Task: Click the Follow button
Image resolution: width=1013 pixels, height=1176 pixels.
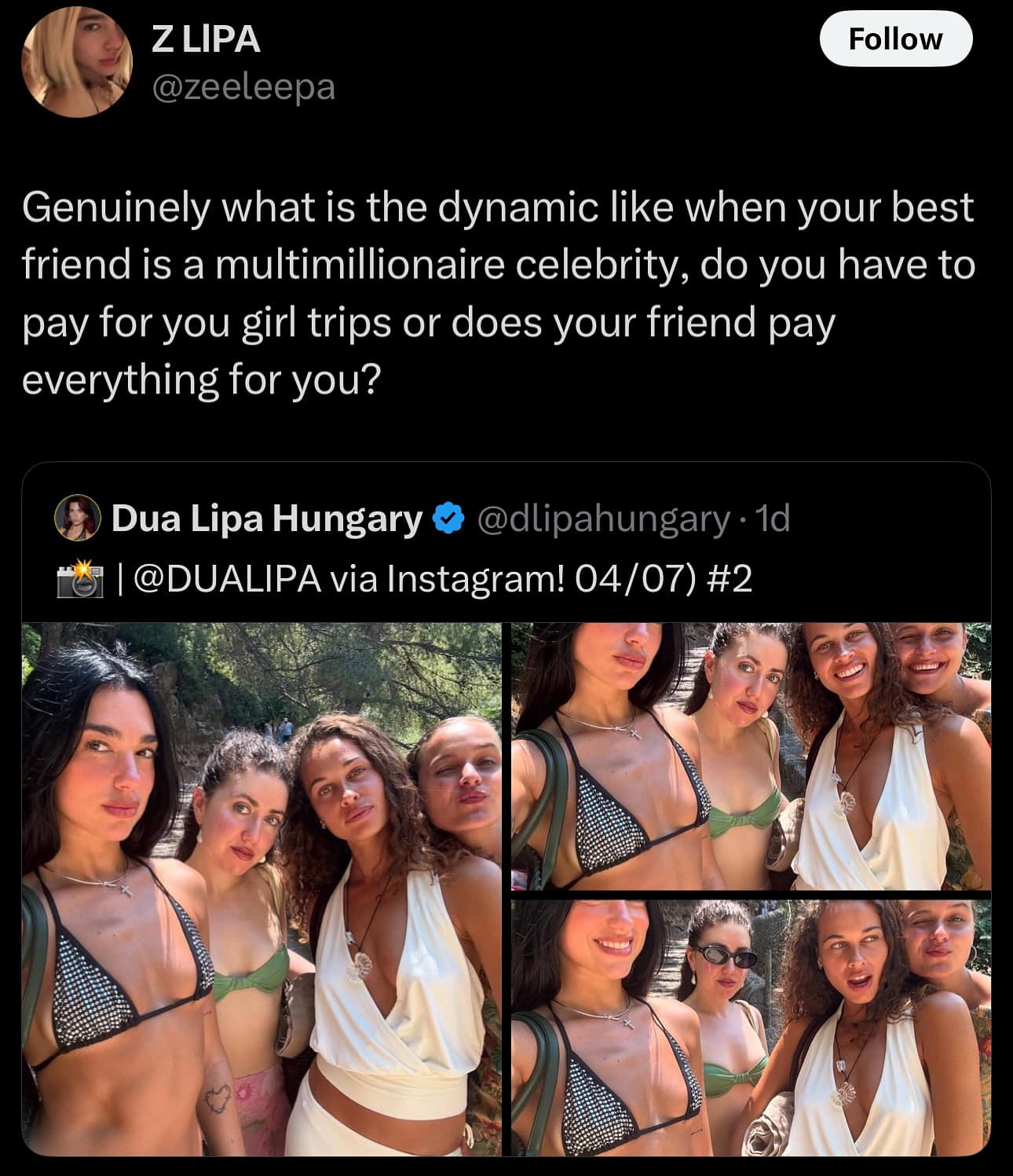Action: (895, 39)
